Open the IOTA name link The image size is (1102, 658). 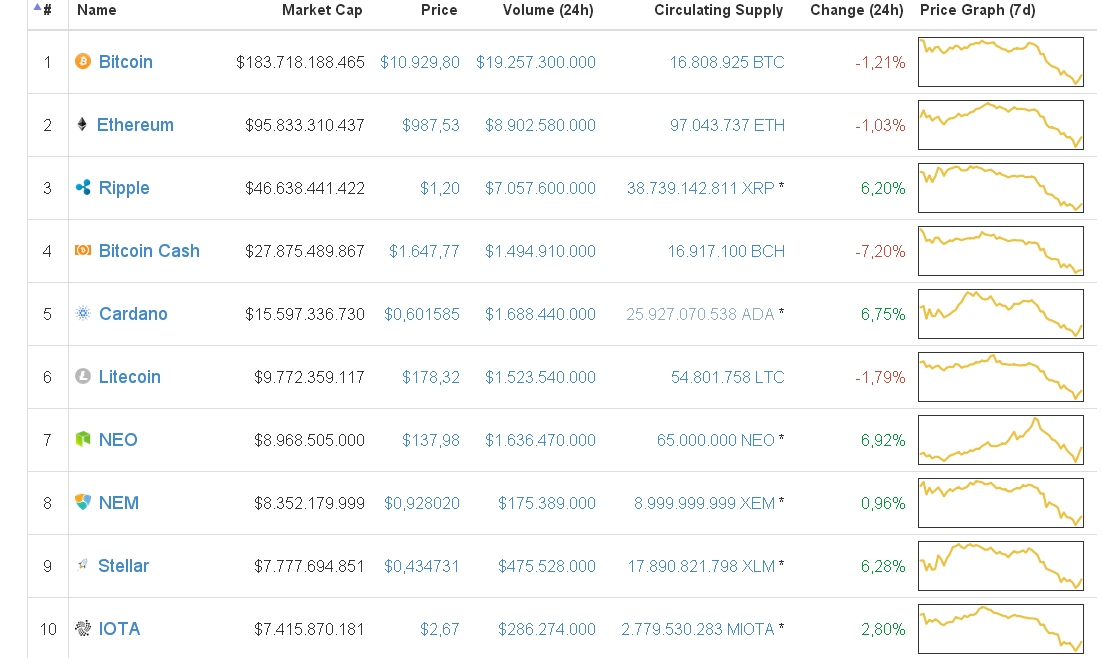click(x=119, y=628)
